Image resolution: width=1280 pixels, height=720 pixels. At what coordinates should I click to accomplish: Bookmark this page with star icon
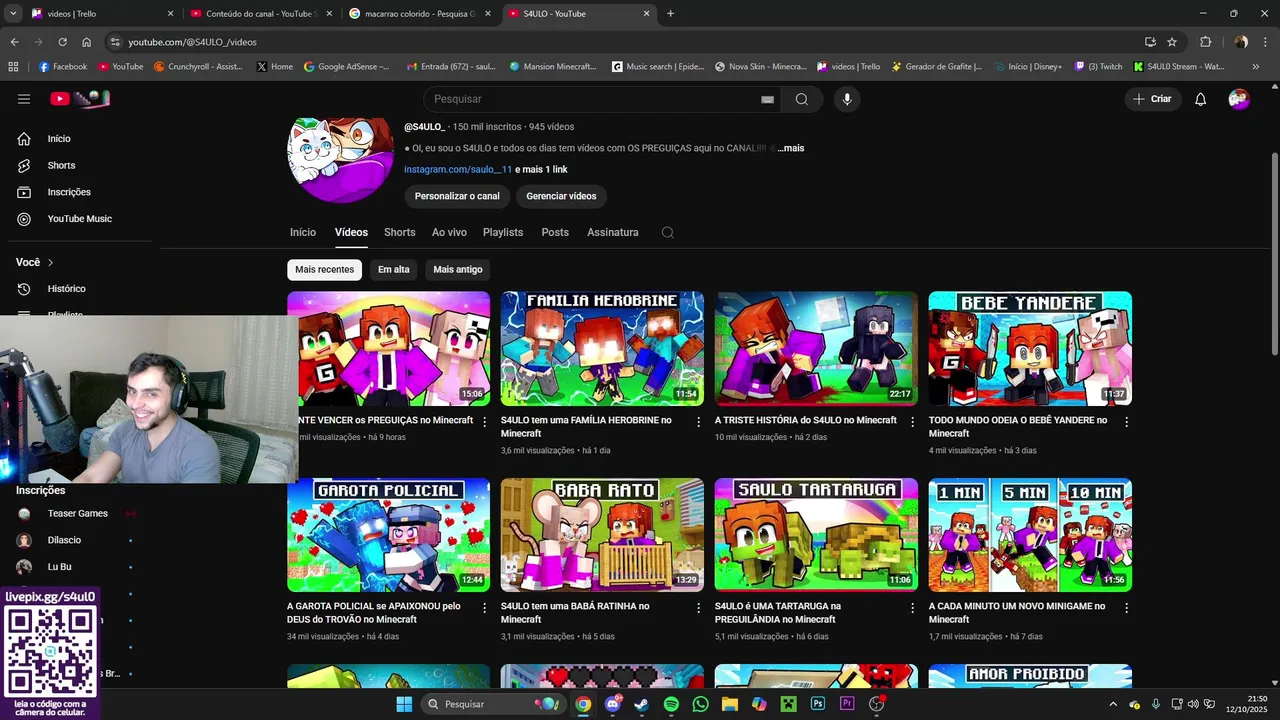(1172, 42)
